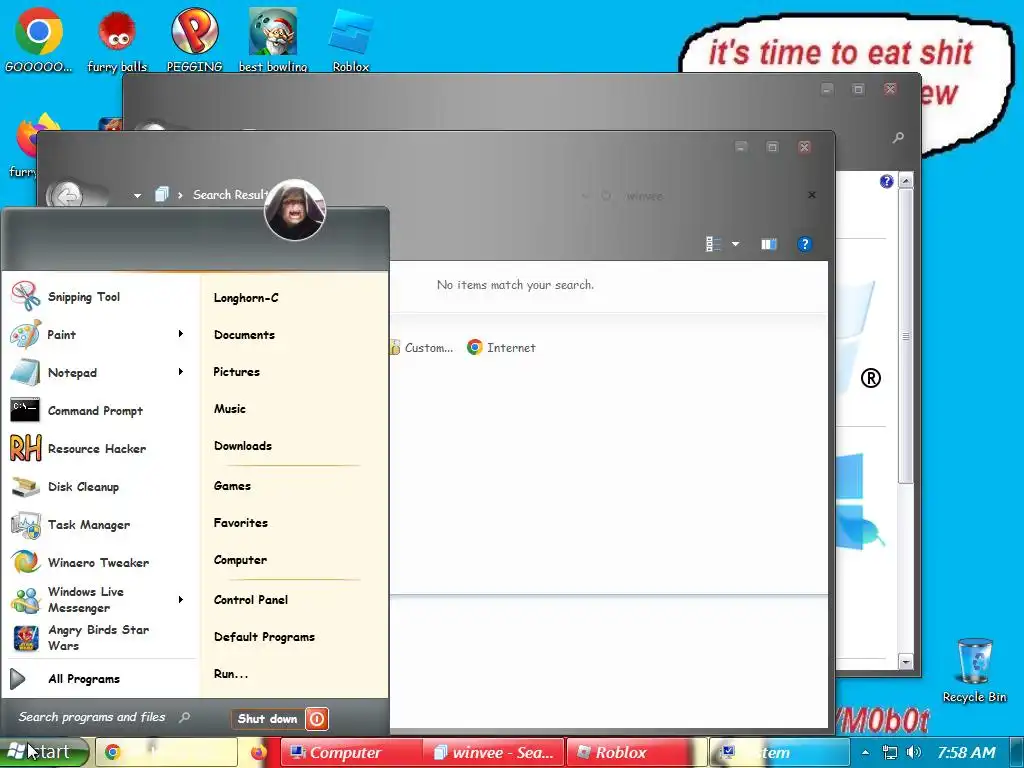This screenshot has height=768, width=1024.
Task: Select Recycle Bin on desktop
Action: point(974,670)
